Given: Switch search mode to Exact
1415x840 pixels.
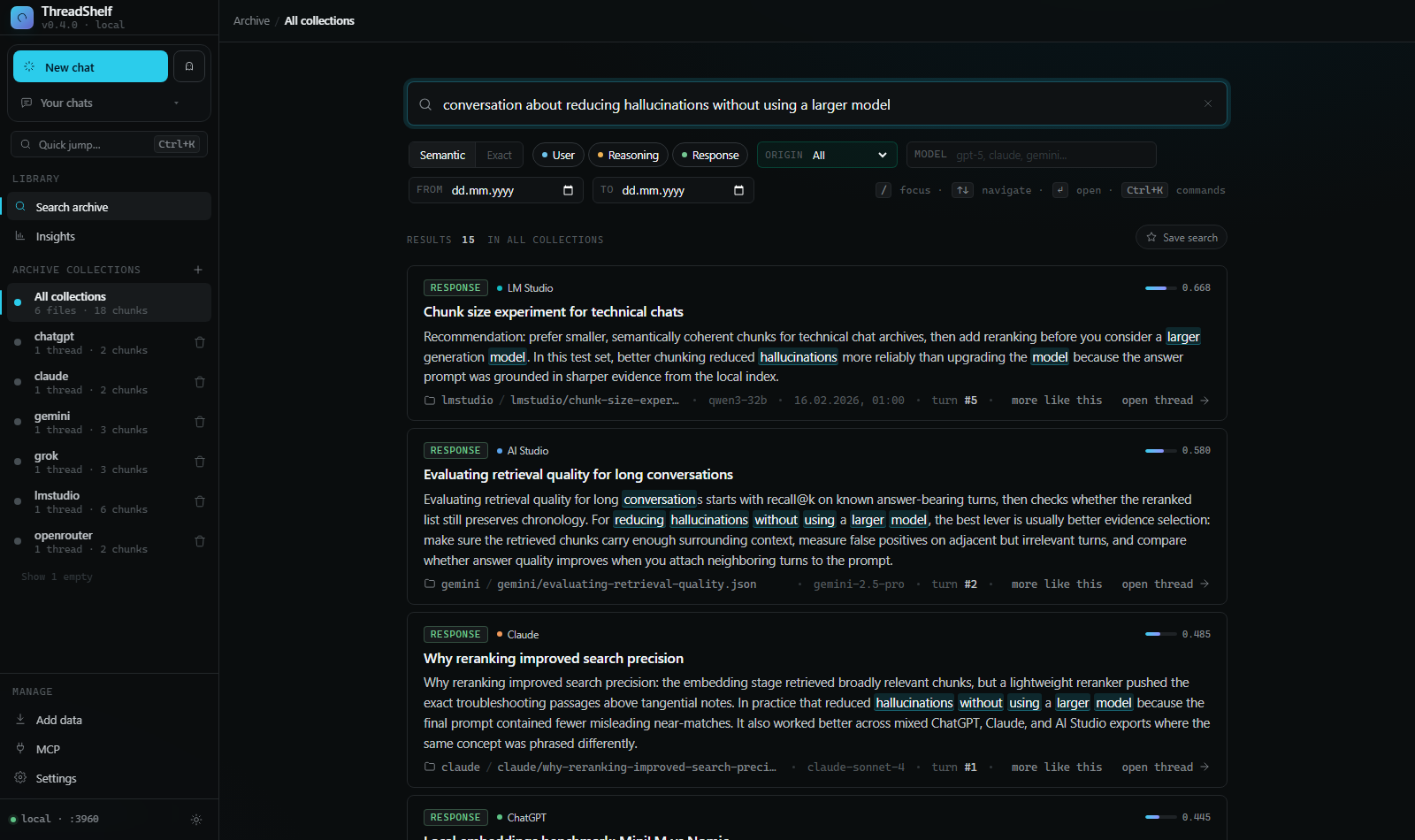Looking at the screenshot, I should 499,155.
